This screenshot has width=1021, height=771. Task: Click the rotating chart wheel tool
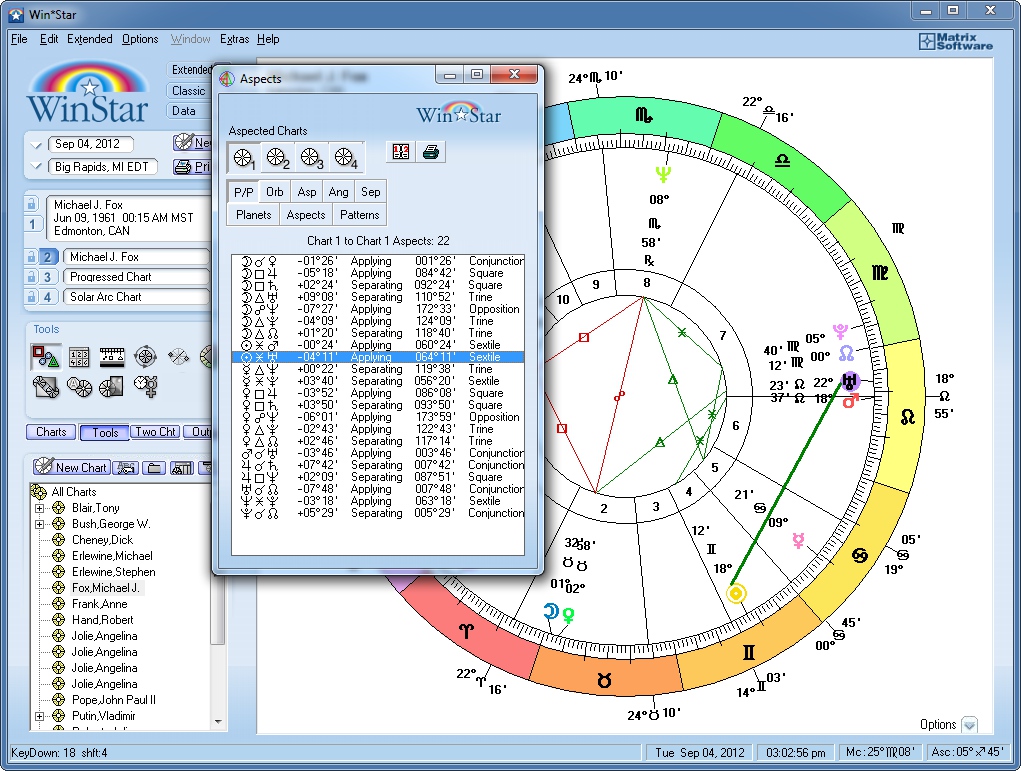coord(145,357)
